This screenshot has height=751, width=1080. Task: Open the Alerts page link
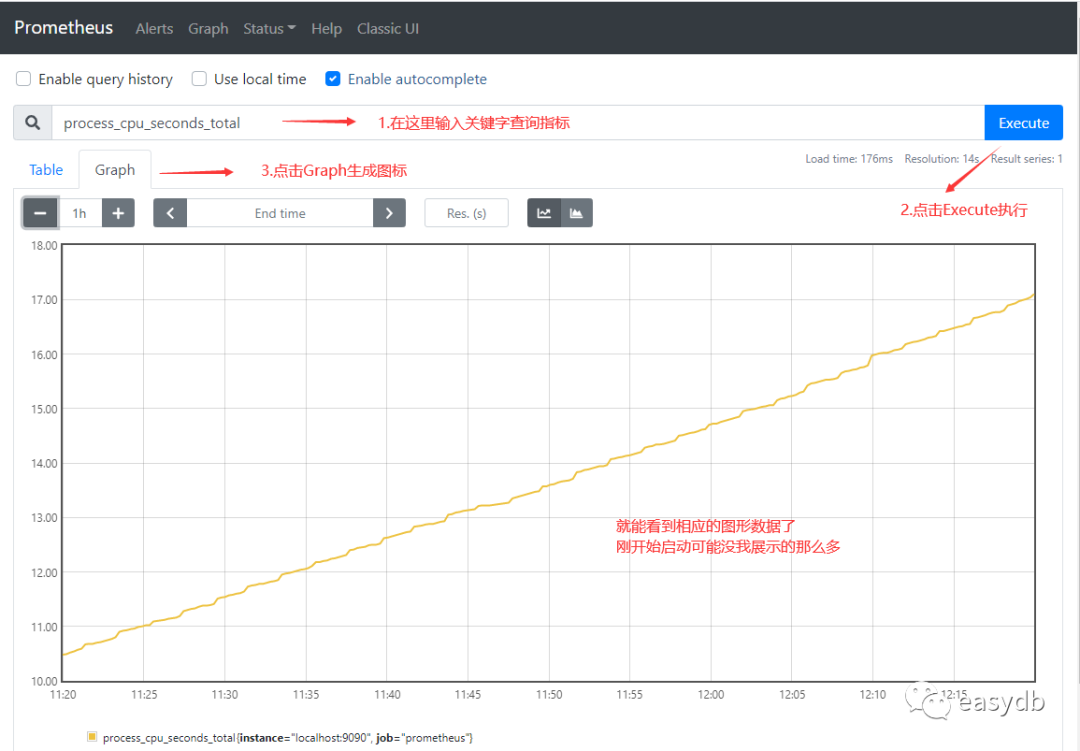154,29
